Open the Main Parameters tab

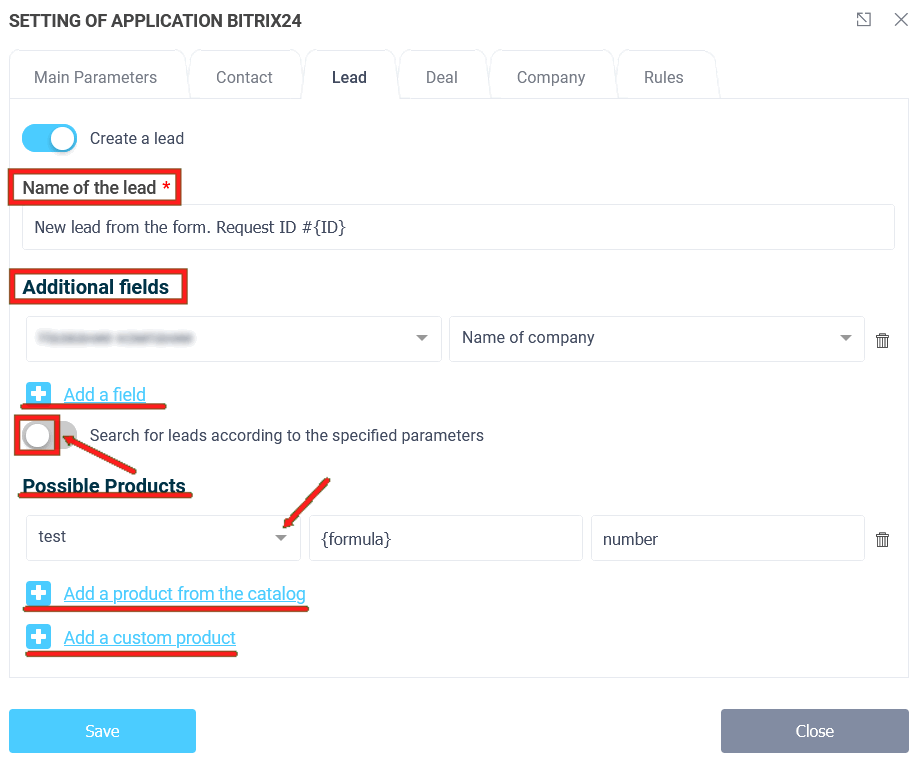(x=97, y=76)
